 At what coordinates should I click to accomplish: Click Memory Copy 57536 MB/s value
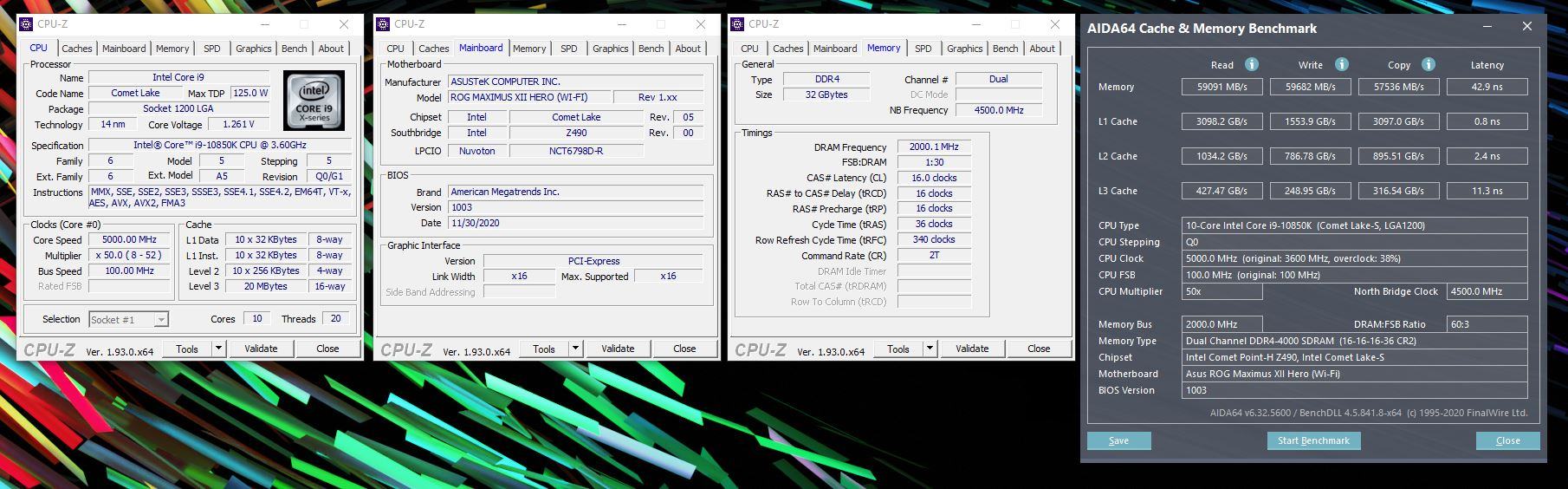tap(1398, 87)
